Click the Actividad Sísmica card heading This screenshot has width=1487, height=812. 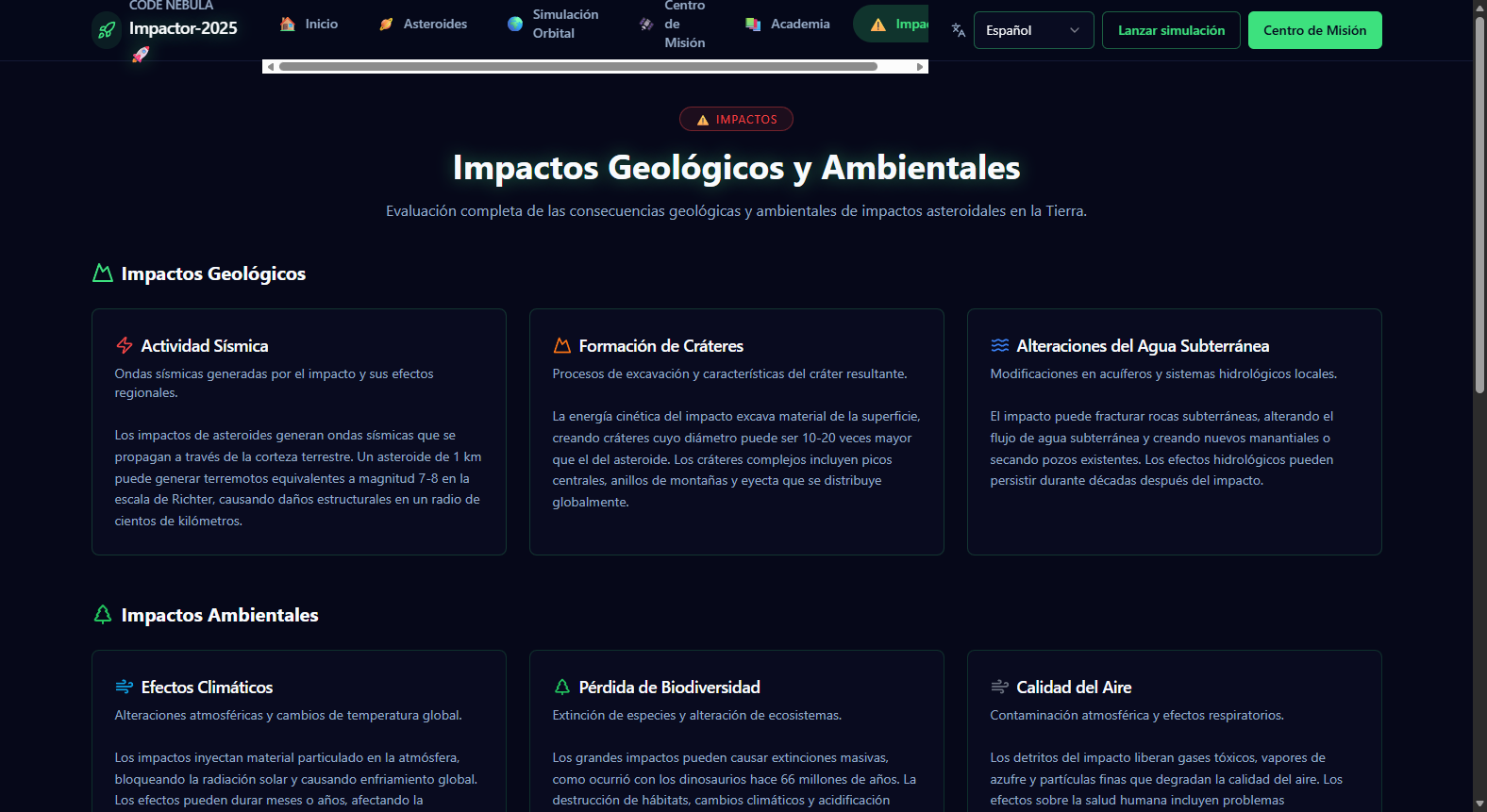pos(205,346)
